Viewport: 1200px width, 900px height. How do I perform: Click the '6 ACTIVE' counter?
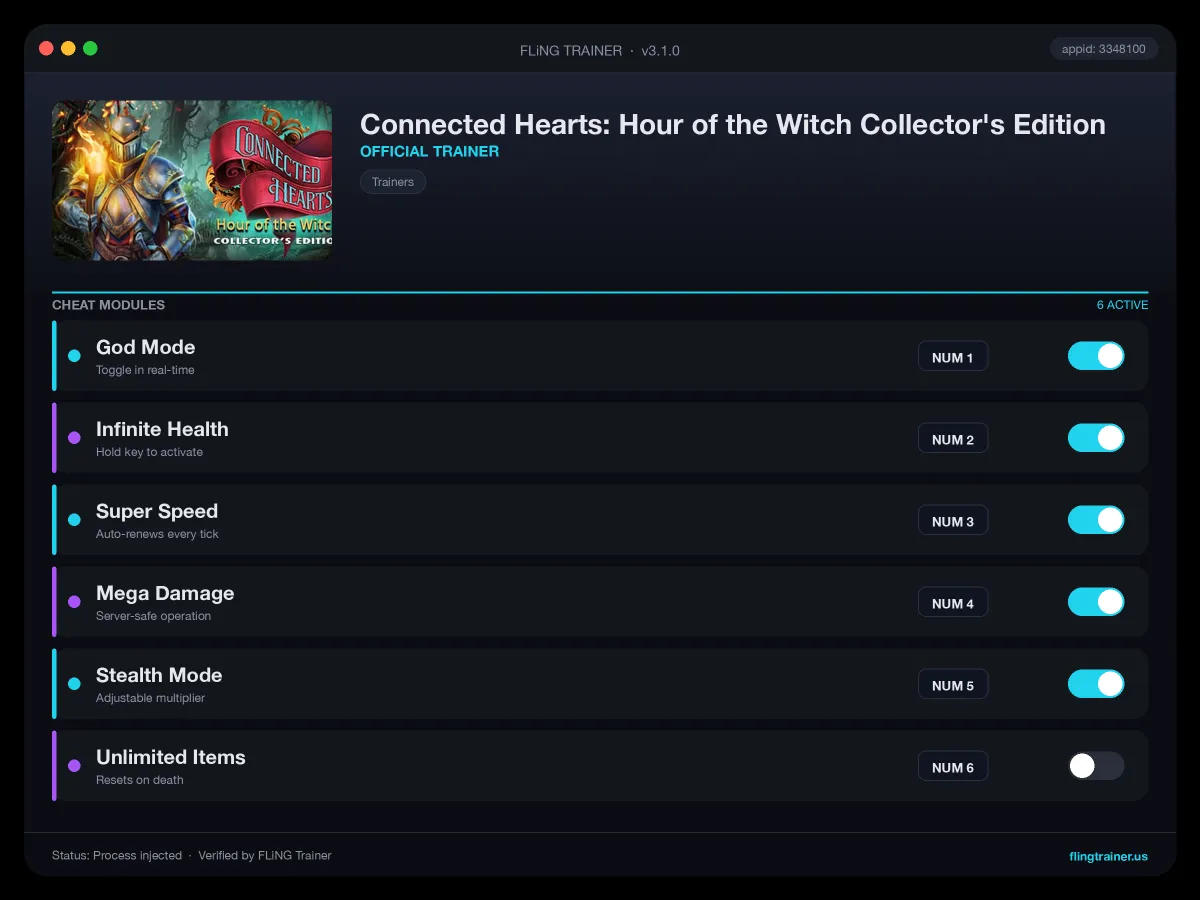coord(1122,305)
